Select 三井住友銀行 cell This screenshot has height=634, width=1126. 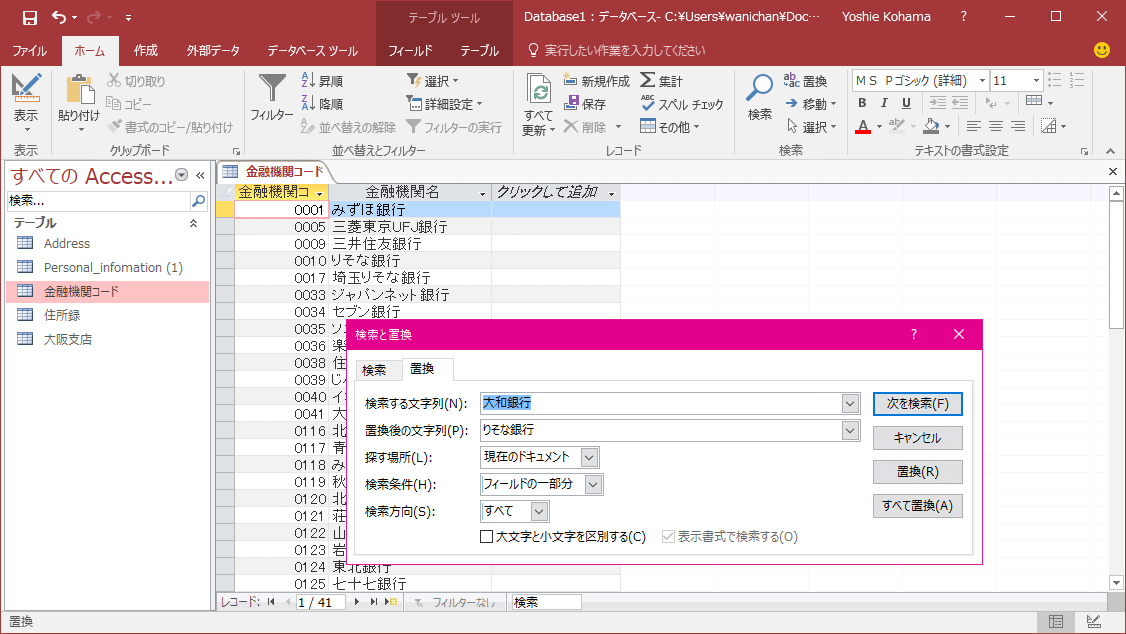410,244
